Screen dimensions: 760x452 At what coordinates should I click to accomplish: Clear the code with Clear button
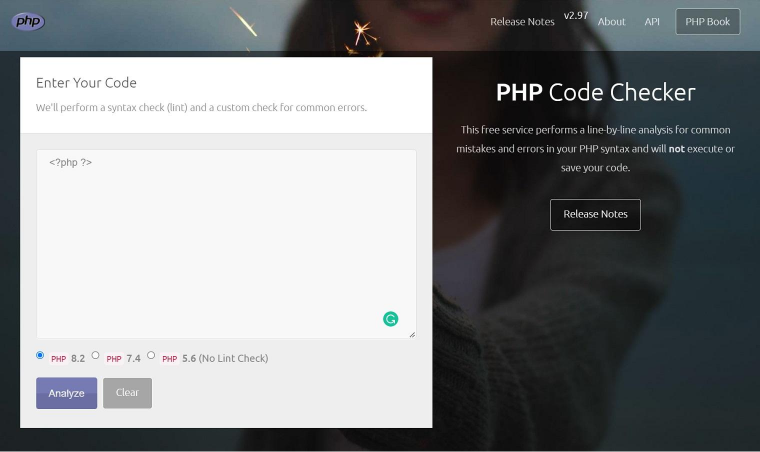click(127, 393)
